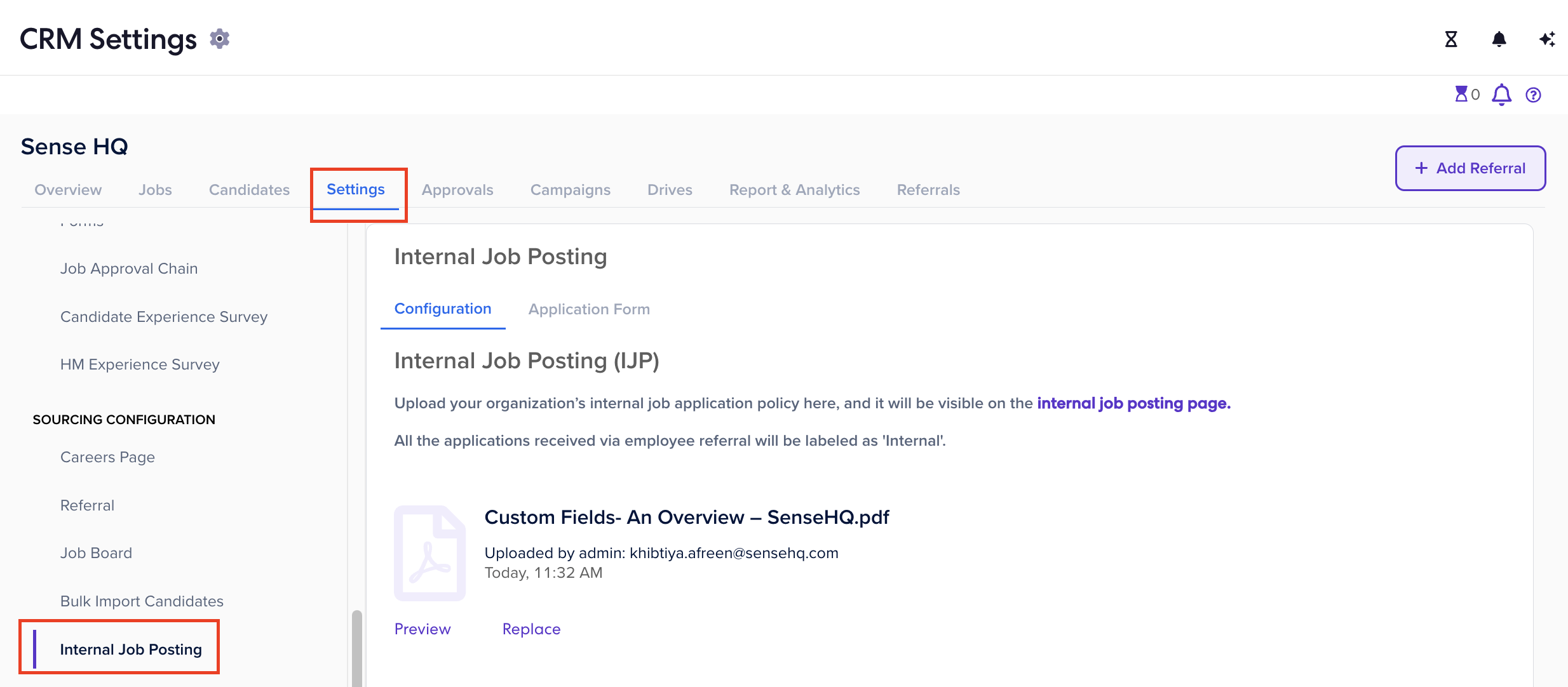The image size is (1568, 687).
Task: Preview the uploaded policy PDF
Action: pos(422,629)
